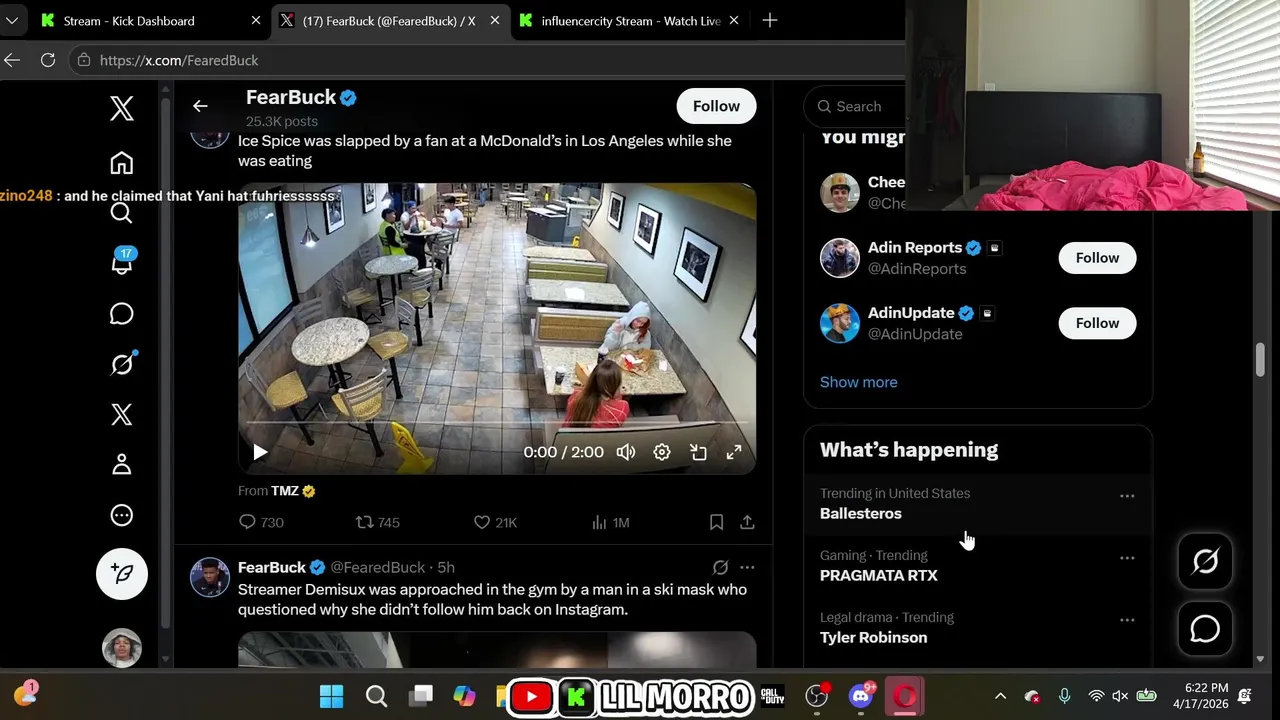
Task: Open Call of Duty taskbar icon
Action: point(772,696)
